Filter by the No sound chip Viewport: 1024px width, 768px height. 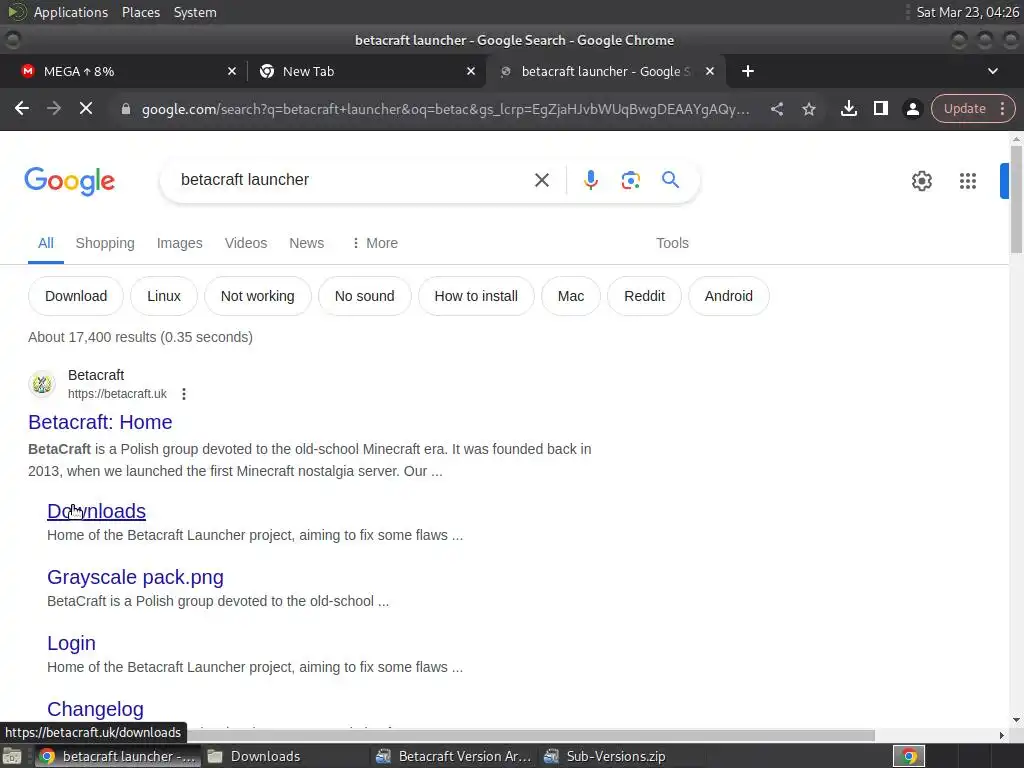[364, 296]
